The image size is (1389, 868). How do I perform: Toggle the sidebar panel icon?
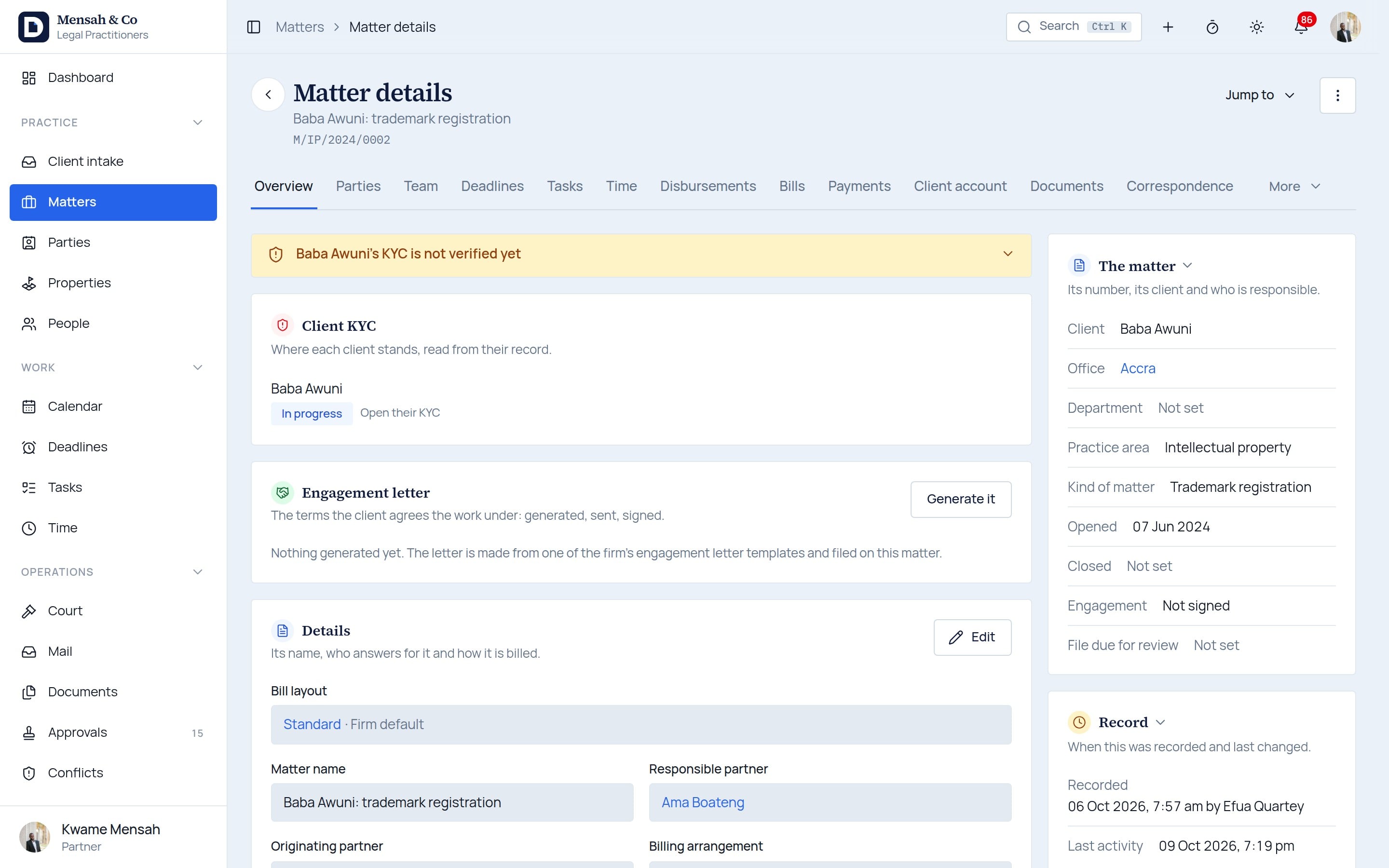tap(253, 27)
